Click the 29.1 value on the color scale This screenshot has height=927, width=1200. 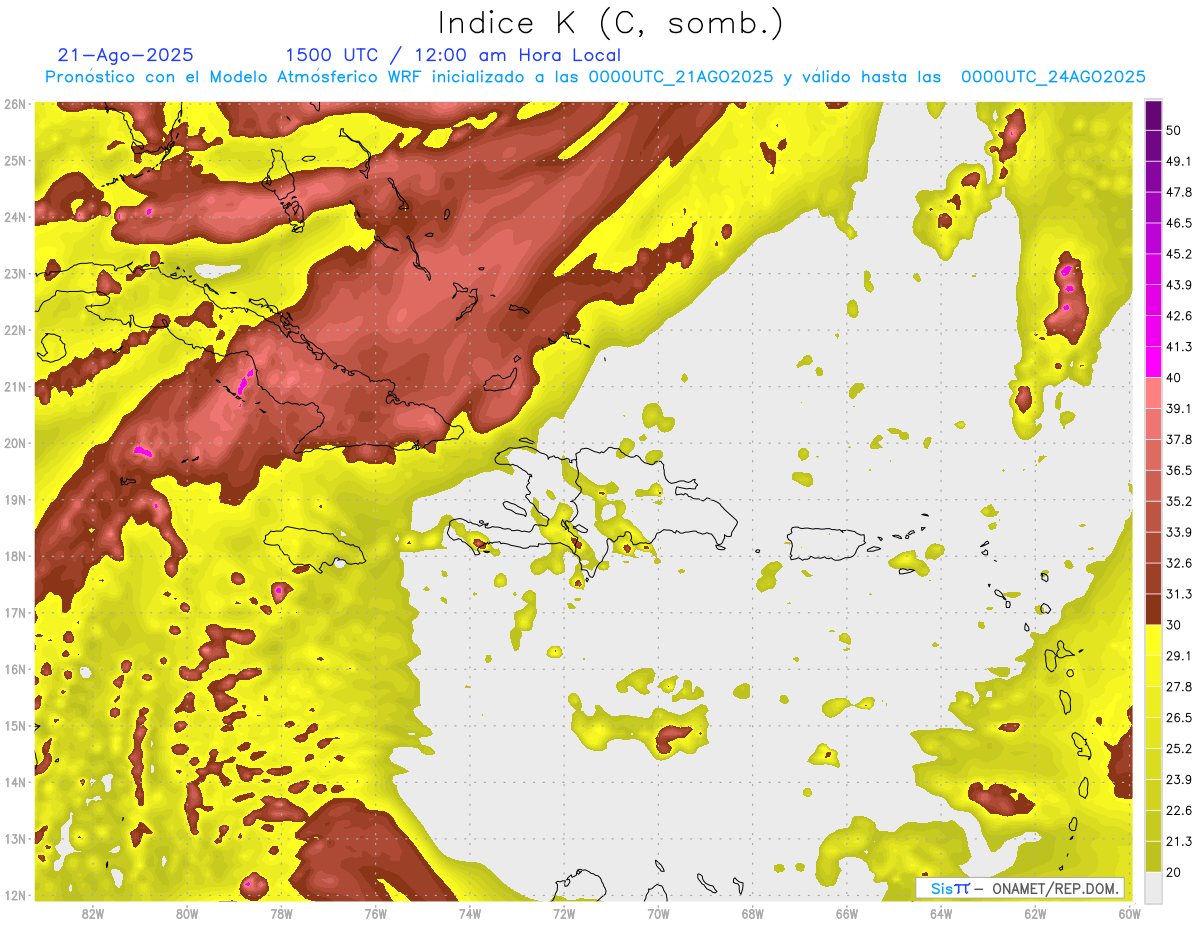pos(1178,655)
